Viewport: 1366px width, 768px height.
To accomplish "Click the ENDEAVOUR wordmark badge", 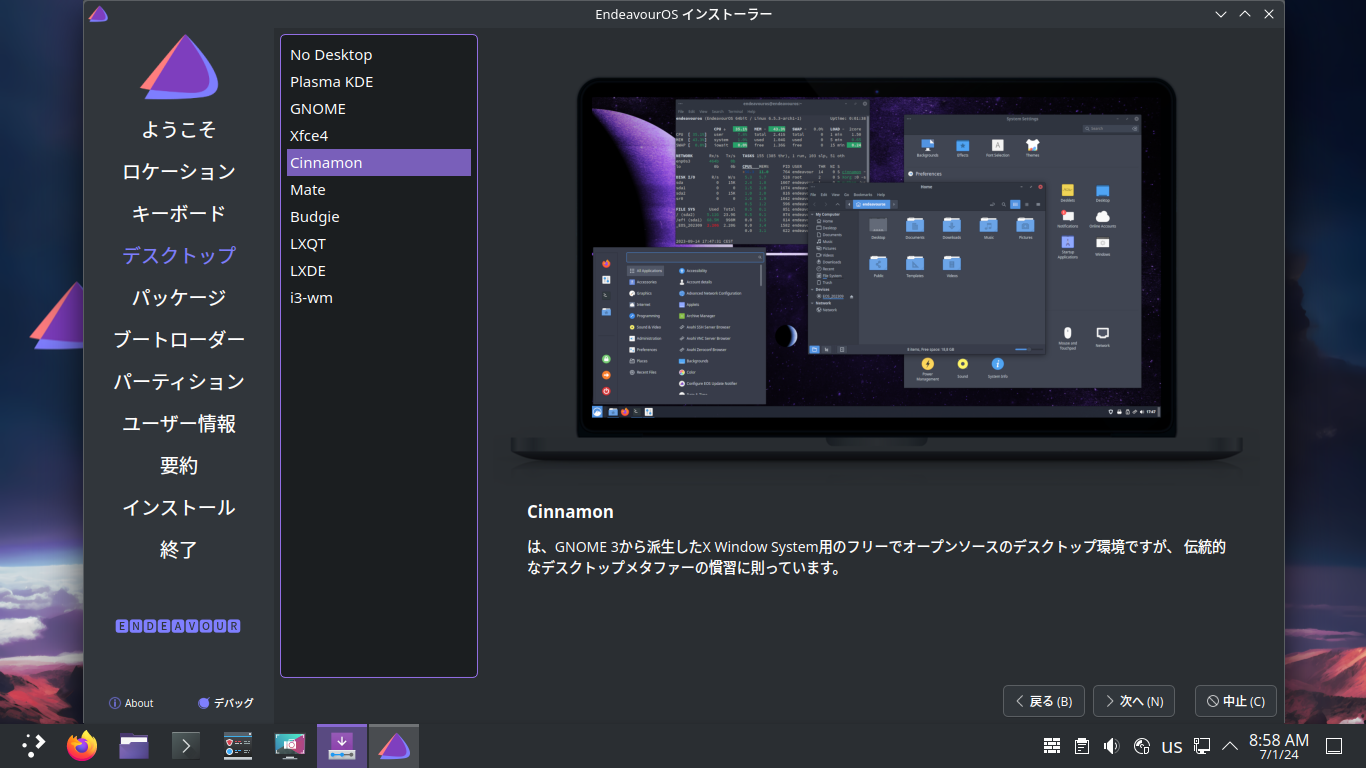I will click(x=178, y=626).
